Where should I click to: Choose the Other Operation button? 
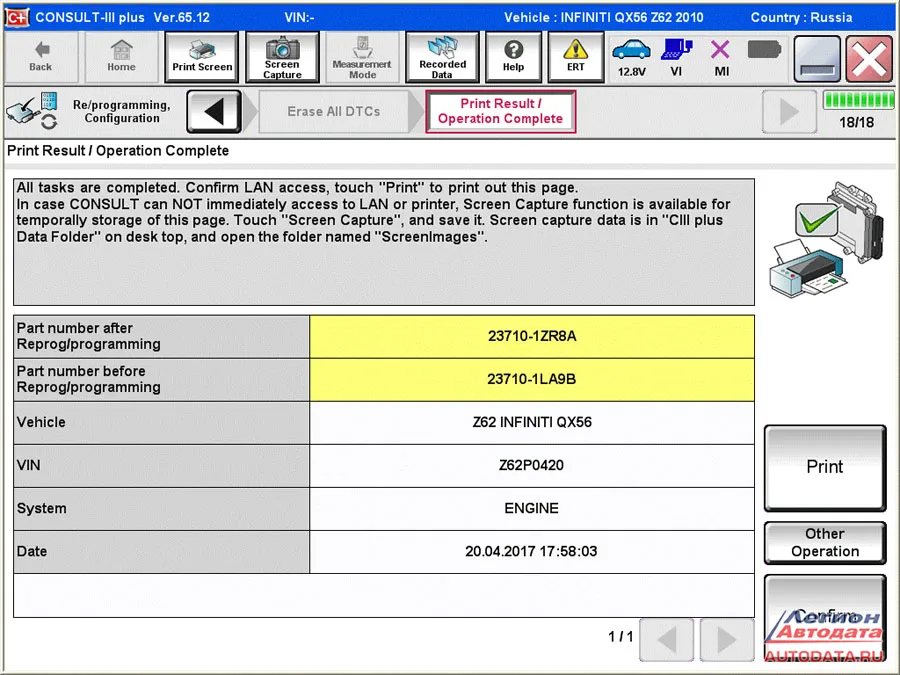pyautogui.click(x=825, y=542)
